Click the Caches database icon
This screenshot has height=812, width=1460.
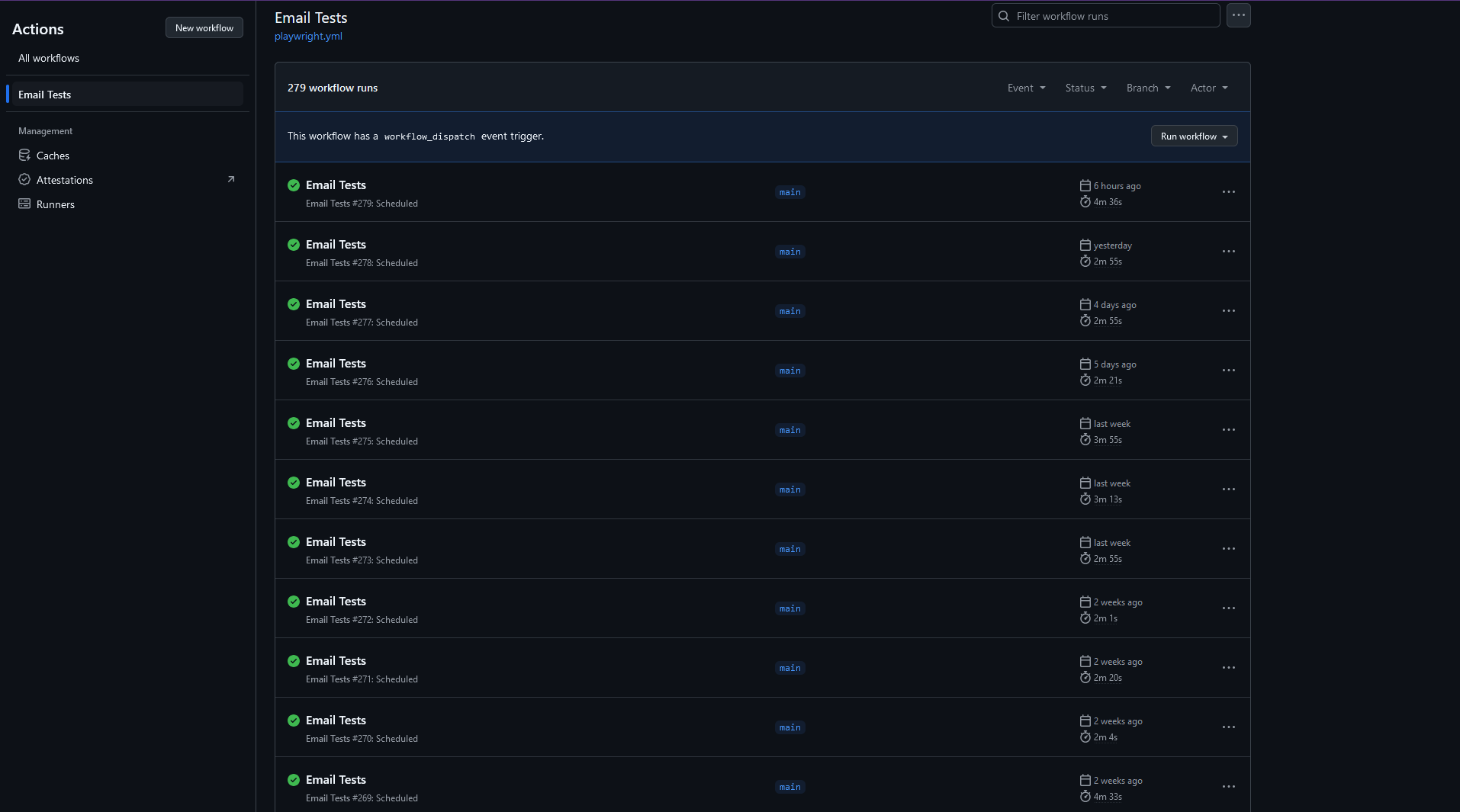click(x=24, y=156)
